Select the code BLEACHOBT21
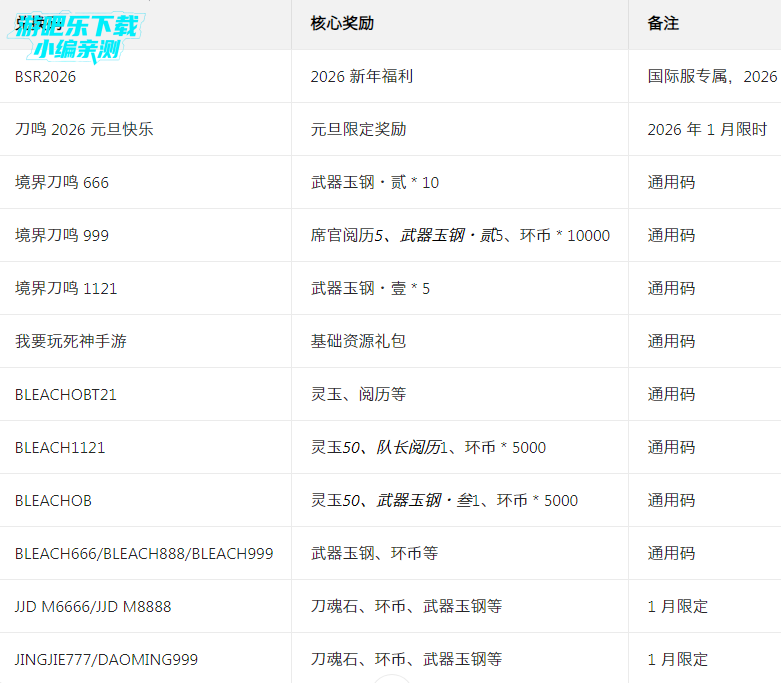Screen dimensions: 781x683 click(x=65, y=395)
